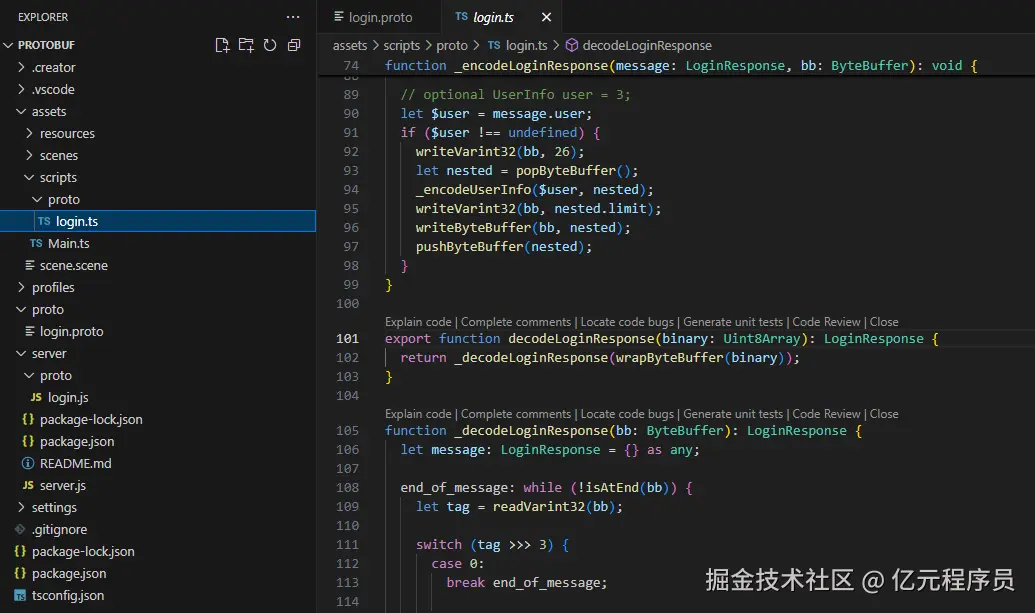Expand the resources folder

coord(67,133)
